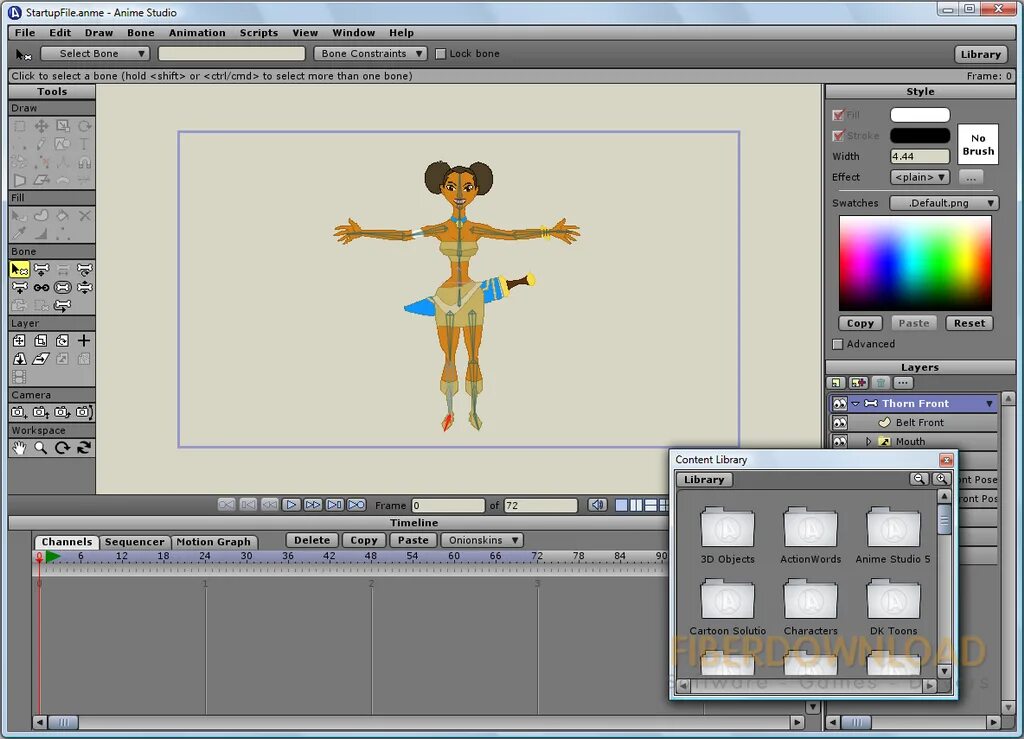Select the Scale Layer tool
The image size is (1024, 739).
pos(41,341)
